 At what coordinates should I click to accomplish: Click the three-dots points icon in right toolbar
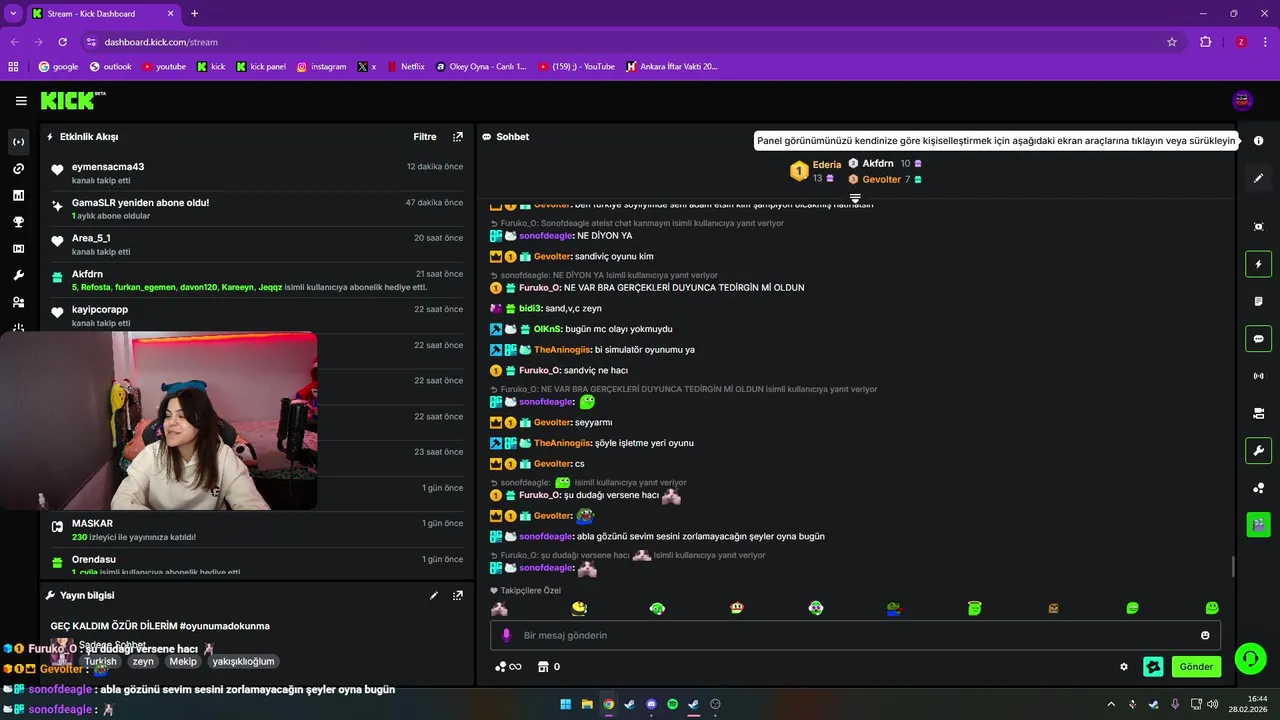click(x=1259, y=488)
